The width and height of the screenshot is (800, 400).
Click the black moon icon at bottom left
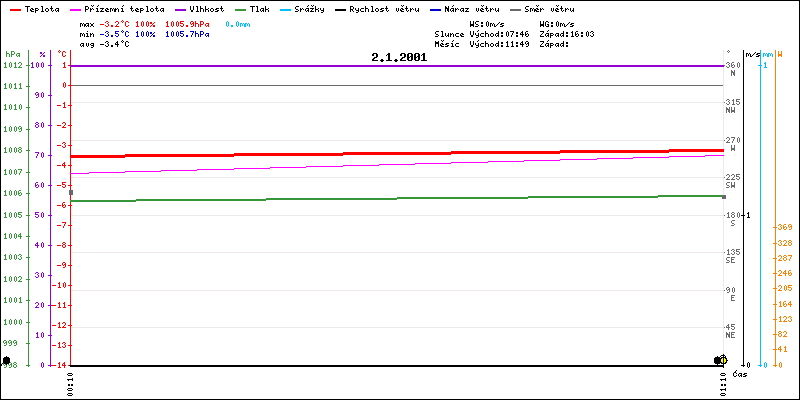(x=7, y=360)
